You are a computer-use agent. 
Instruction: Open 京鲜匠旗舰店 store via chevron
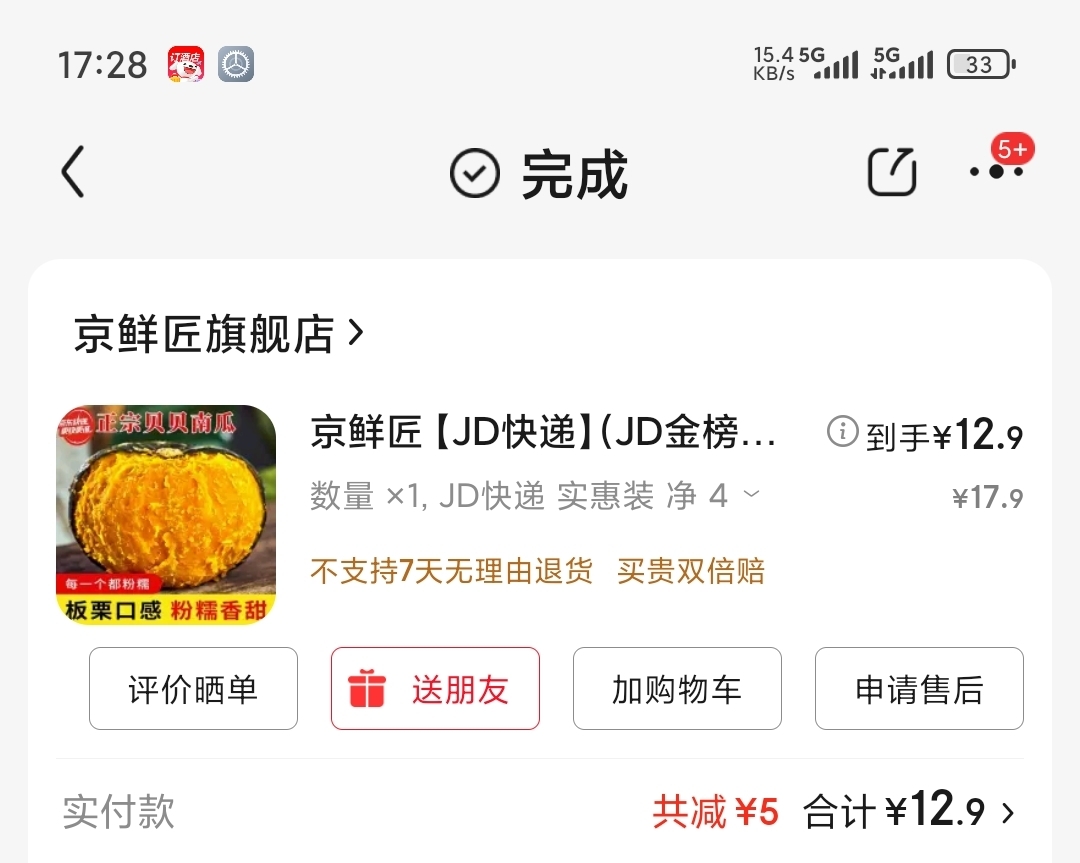click(355, 333)
